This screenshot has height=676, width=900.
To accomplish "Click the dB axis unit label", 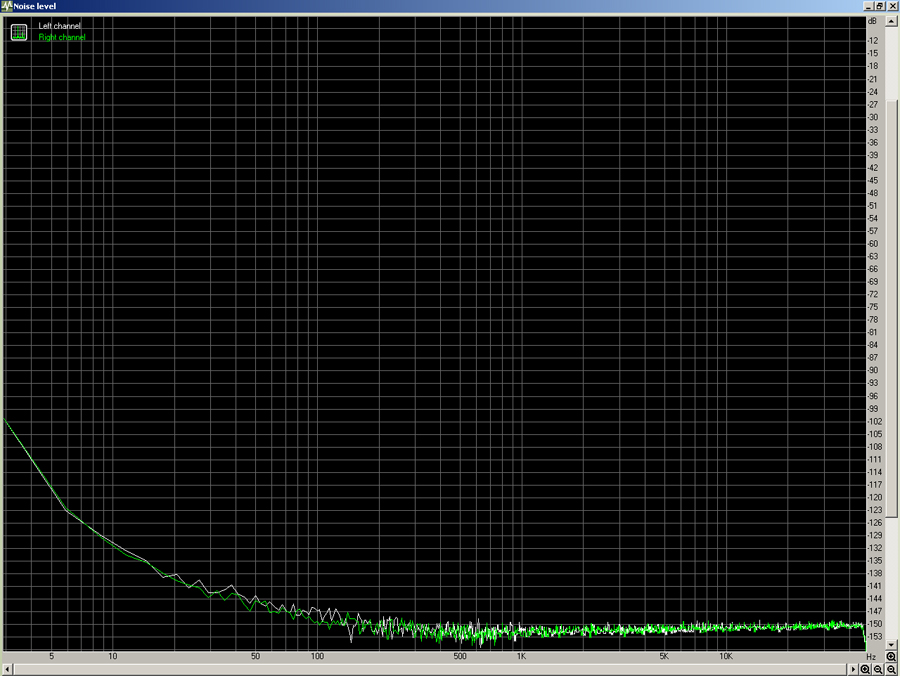I will coord(873,21).
